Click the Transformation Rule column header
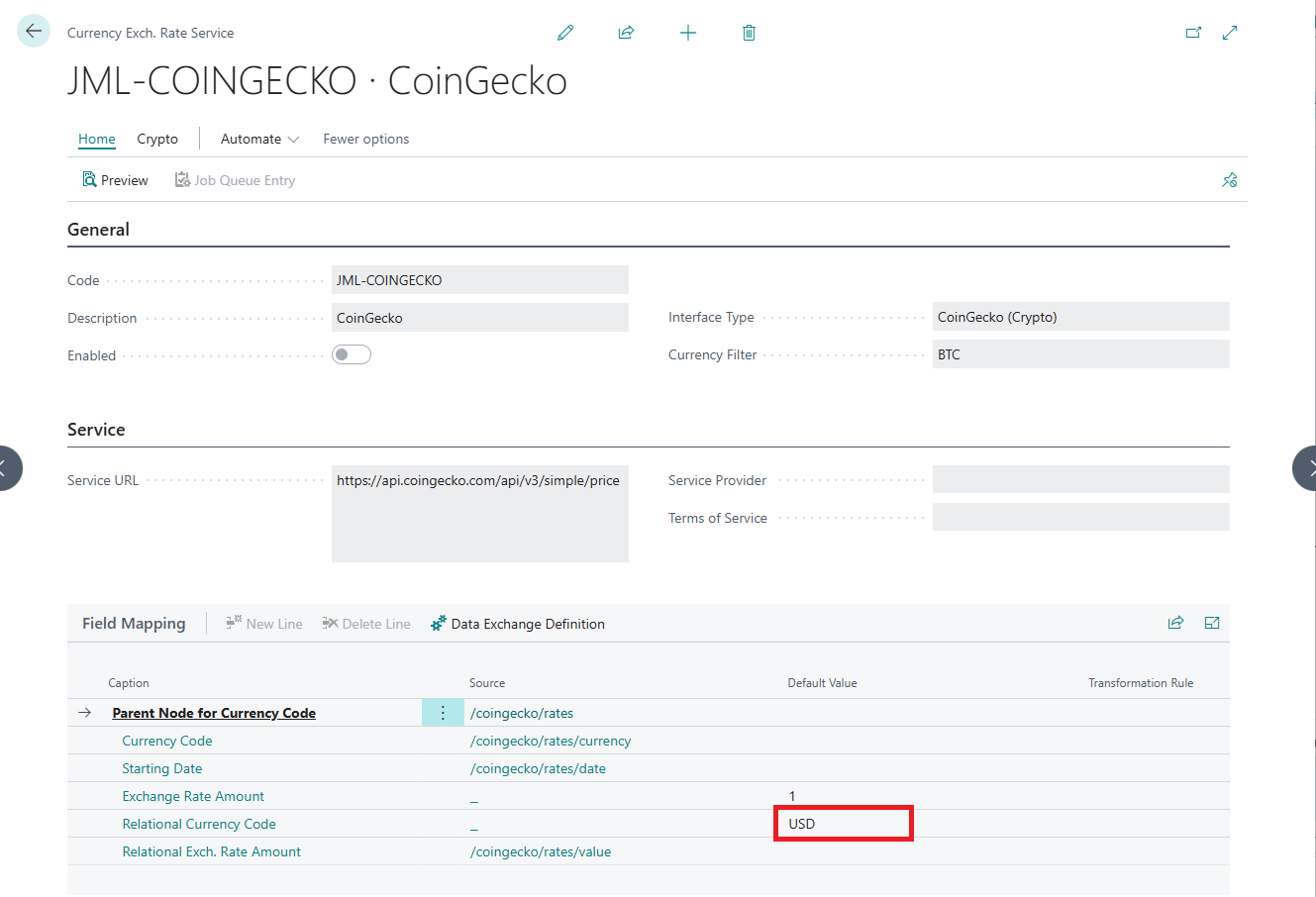Screen dimensions: 1316x897 (1141, 683)
